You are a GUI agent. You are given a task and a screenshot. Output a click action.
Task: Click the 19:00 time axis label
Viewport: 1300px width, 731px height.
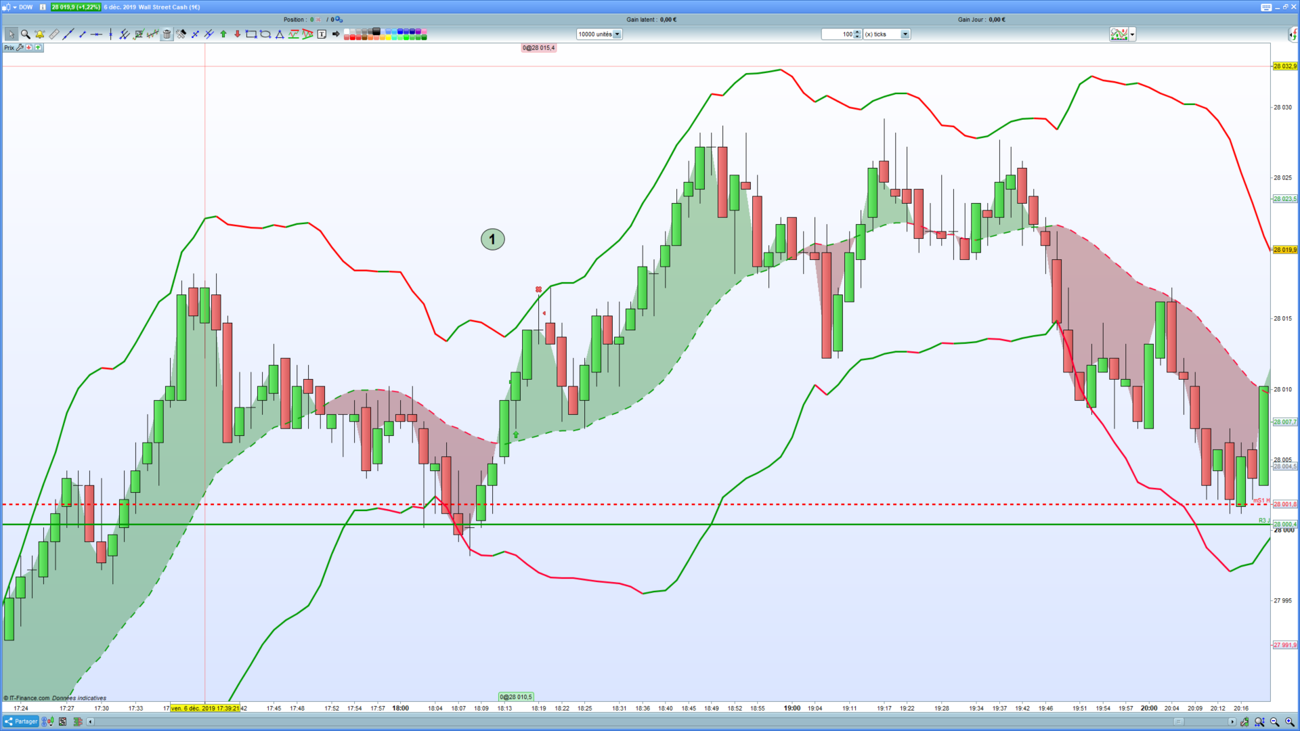(792, 708)
